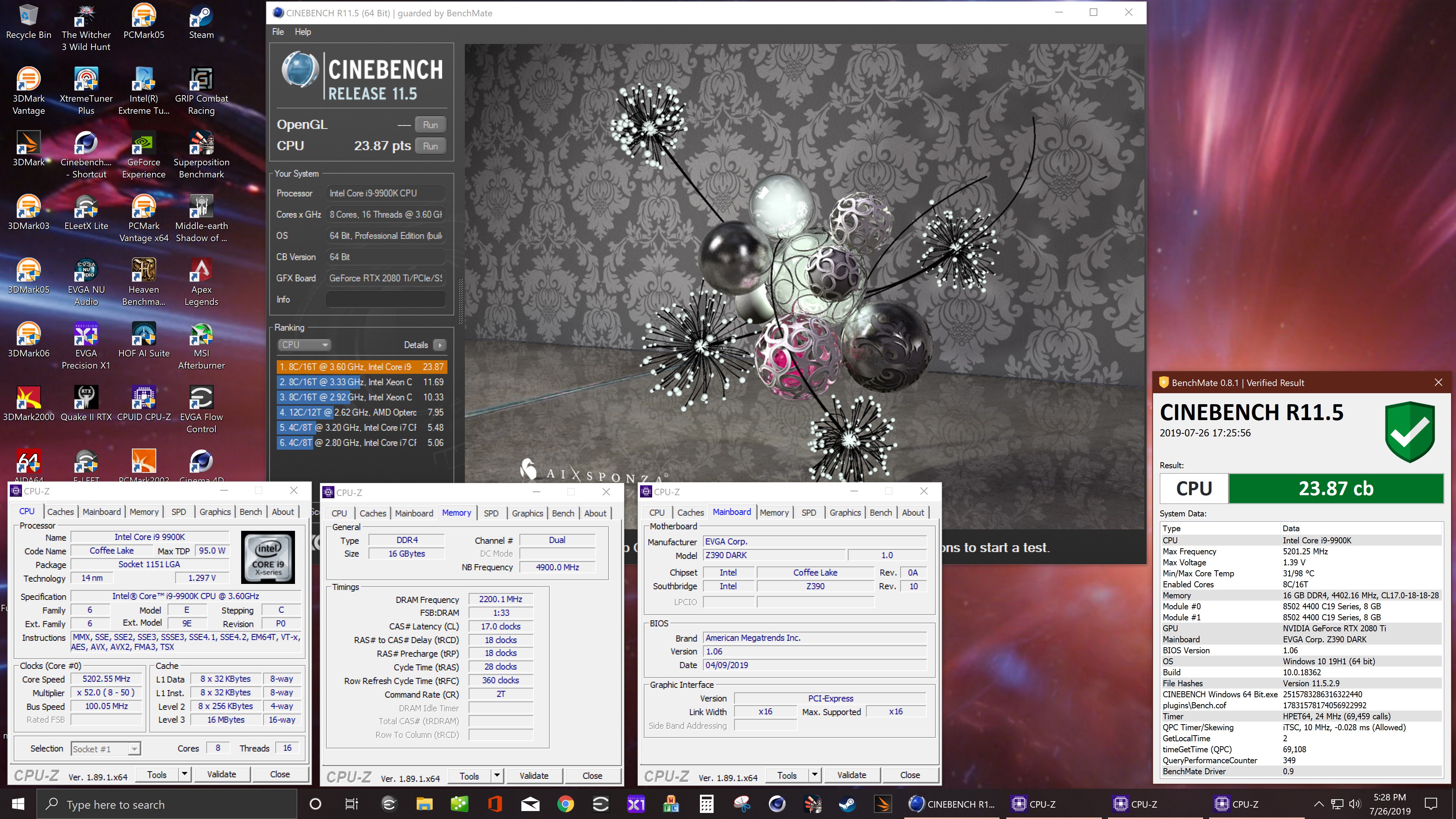Screen dimensions: 1456x819
Task: Close the BenchMate Verified Result panel
Action: 1439,383
